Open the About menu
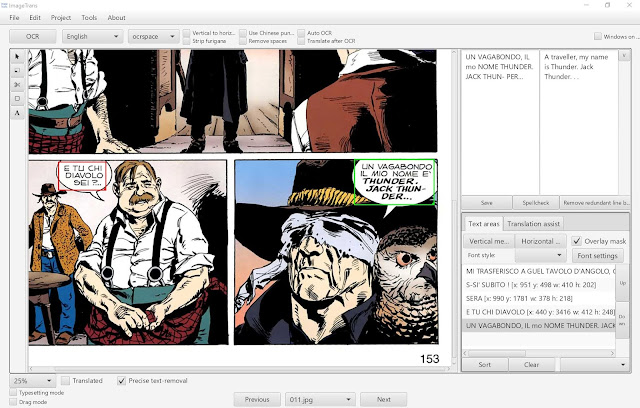 coord(116,18)
